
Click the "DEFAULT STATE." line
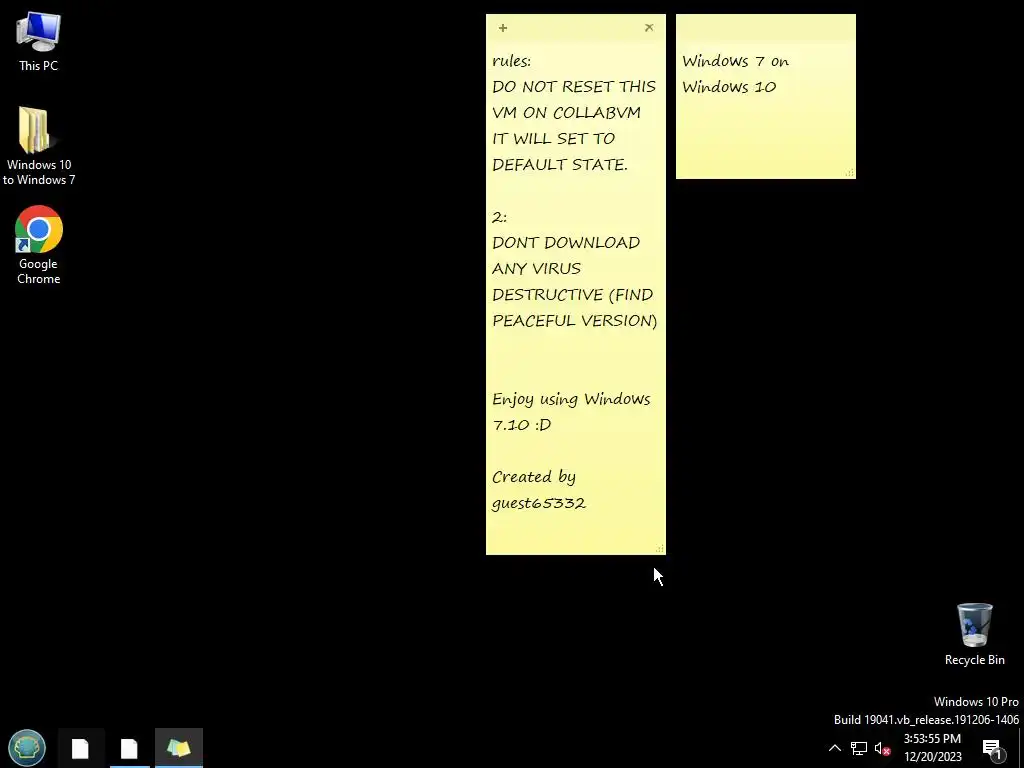(560, 165)
